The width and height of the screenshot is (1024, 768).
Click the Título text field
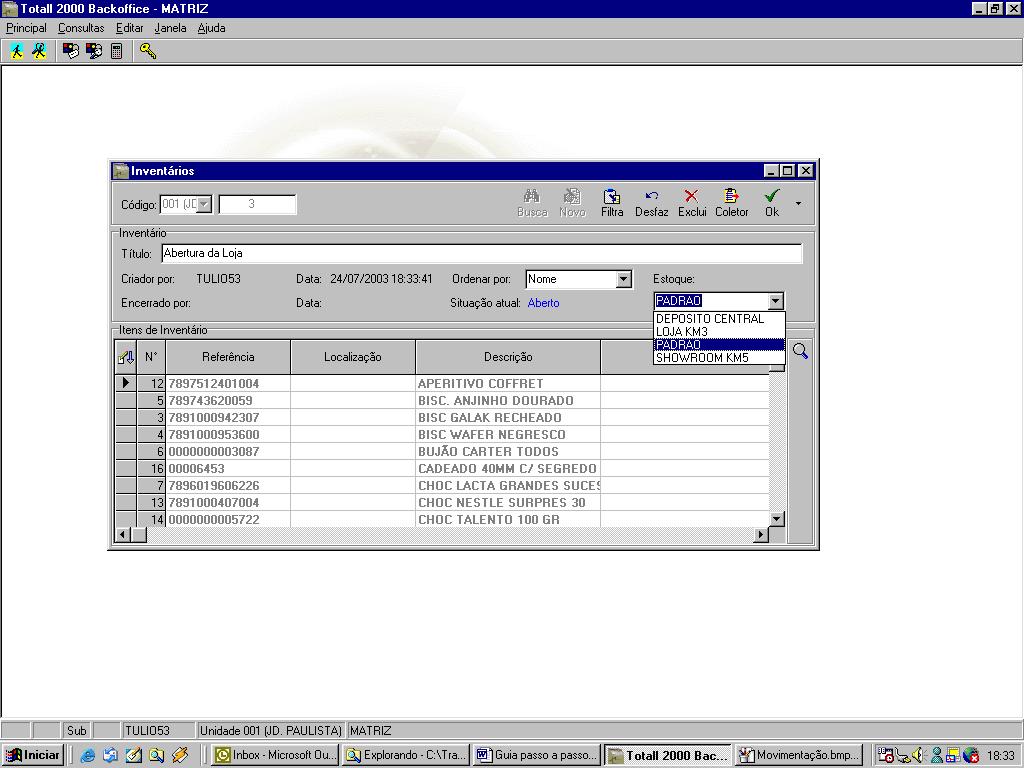coord(481,254)
